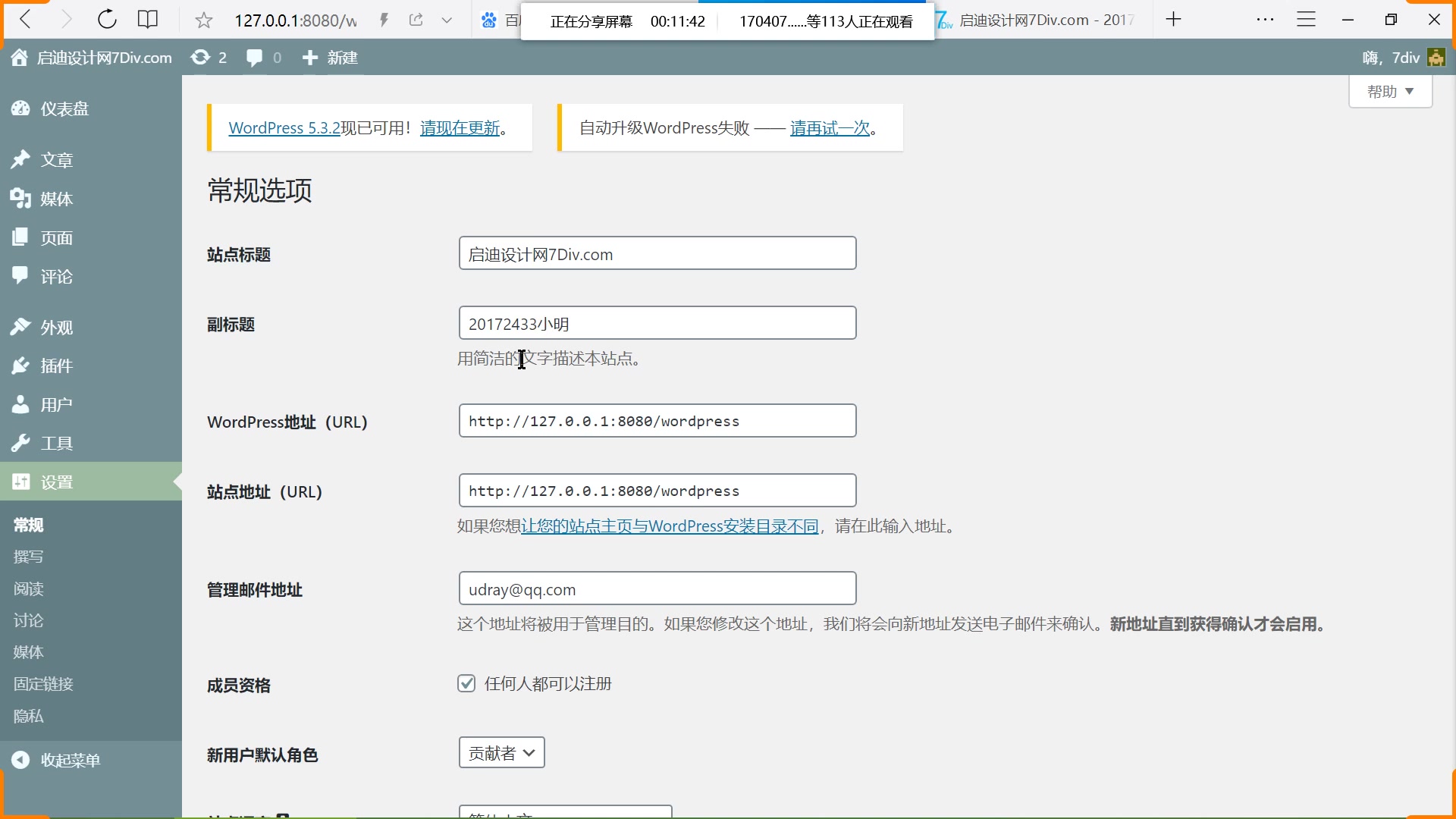Open the 仪表盘 dashboard icon
The height and width of the screenshot is (819, 1456).
tap(21, 108)
